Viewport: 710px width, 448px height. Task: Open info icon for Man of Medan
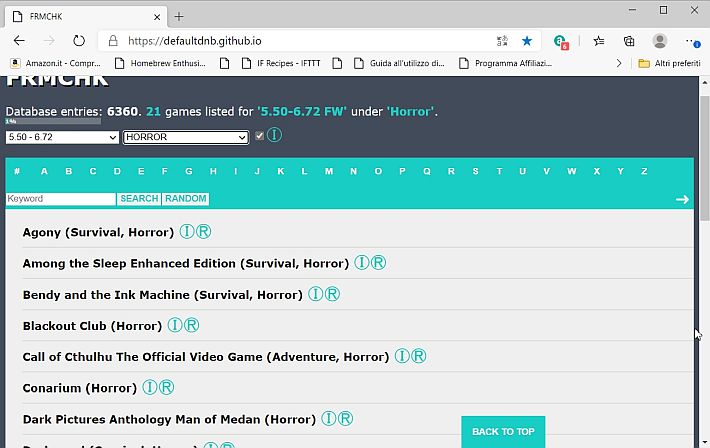pyautogui.click(x=328, y=418)
